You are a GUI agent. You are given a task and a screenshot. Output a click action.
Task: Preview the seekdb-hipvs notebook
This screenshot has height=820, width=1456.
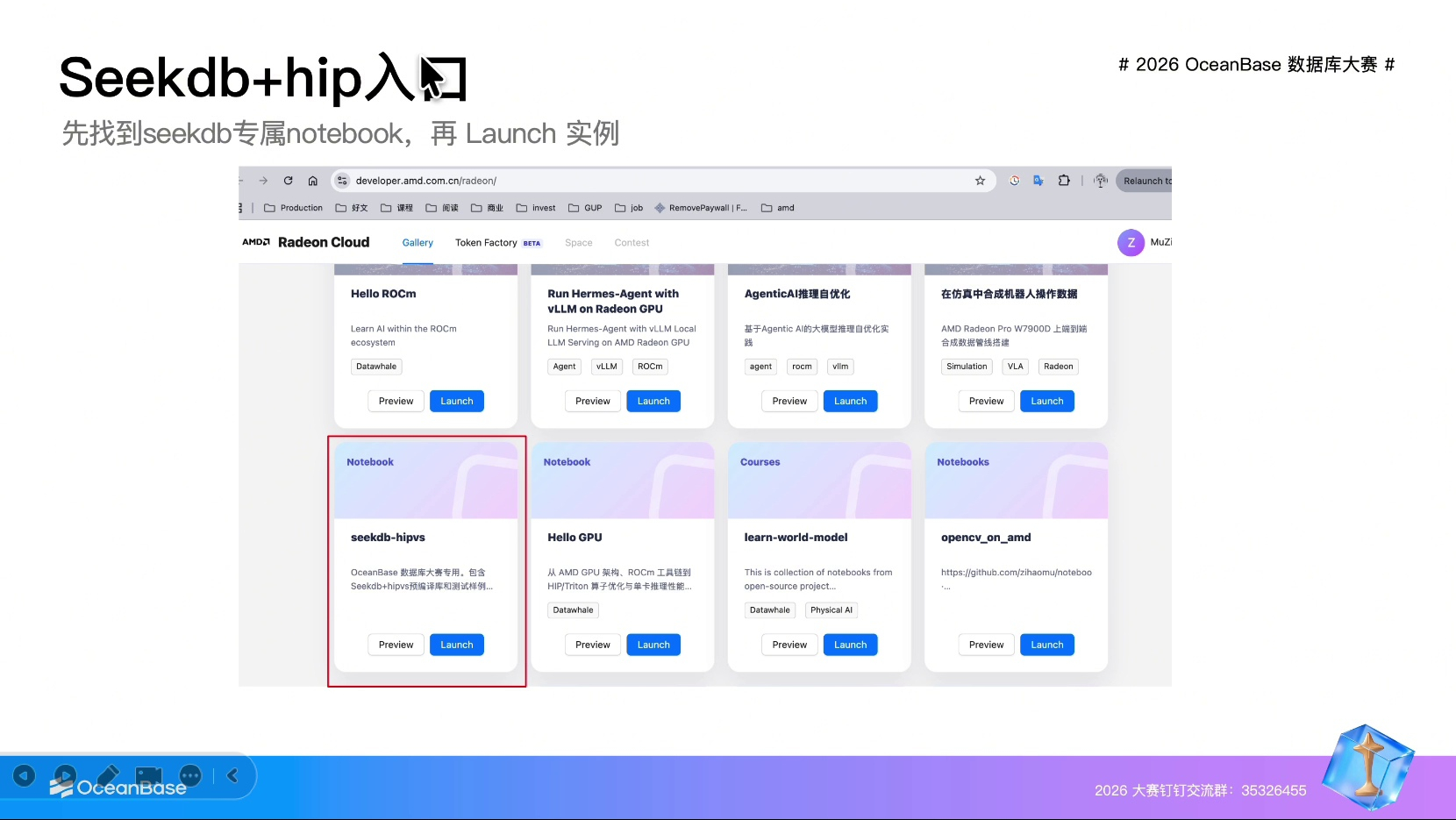[396, 645]
